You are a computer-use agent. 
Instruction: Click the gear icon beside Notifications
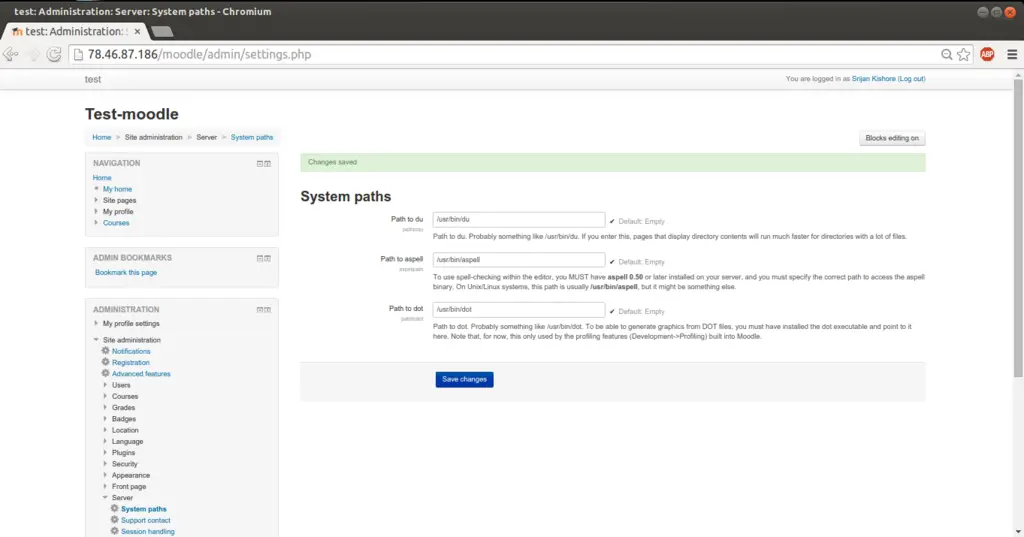point(105,351)
